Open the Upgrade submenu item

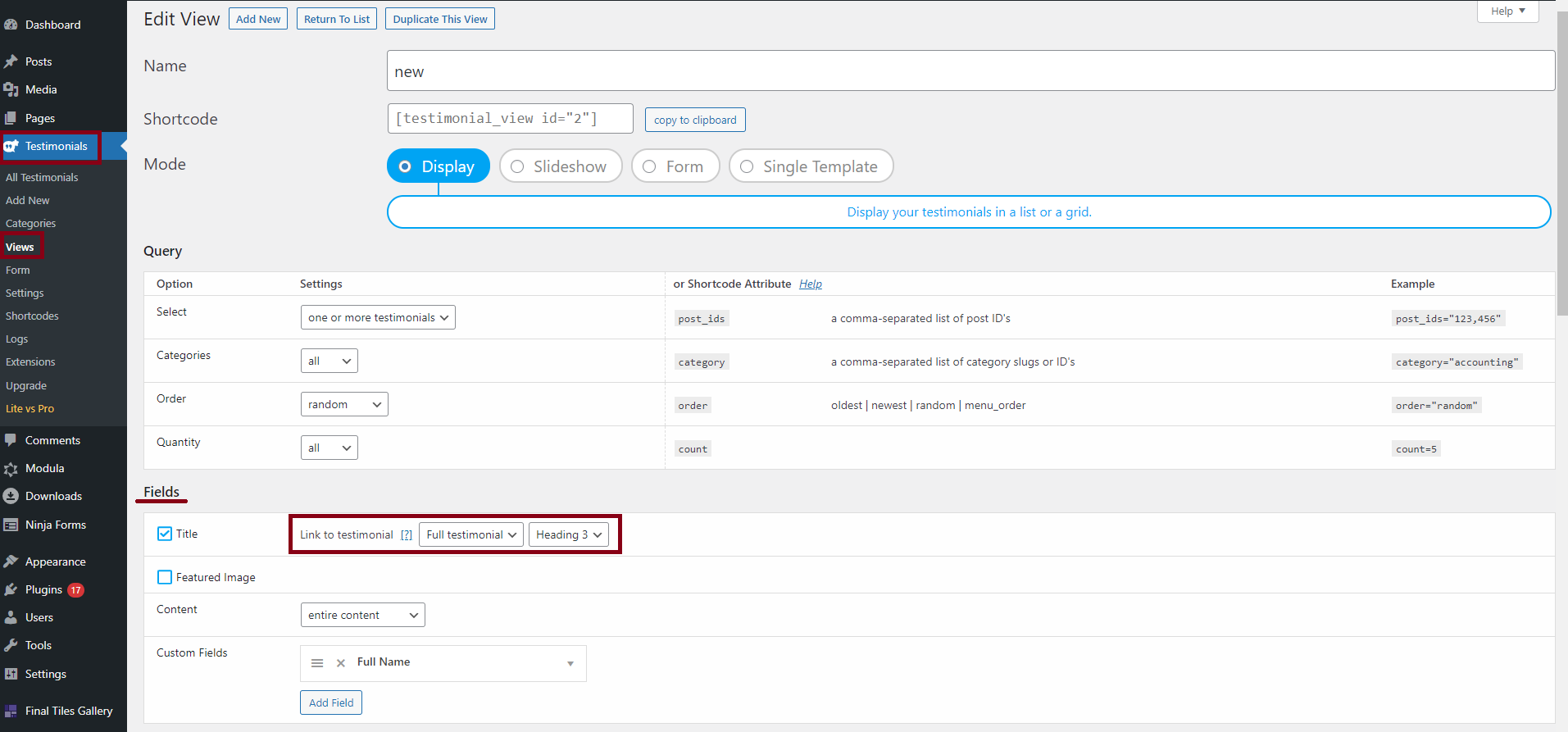click(26, 385)
